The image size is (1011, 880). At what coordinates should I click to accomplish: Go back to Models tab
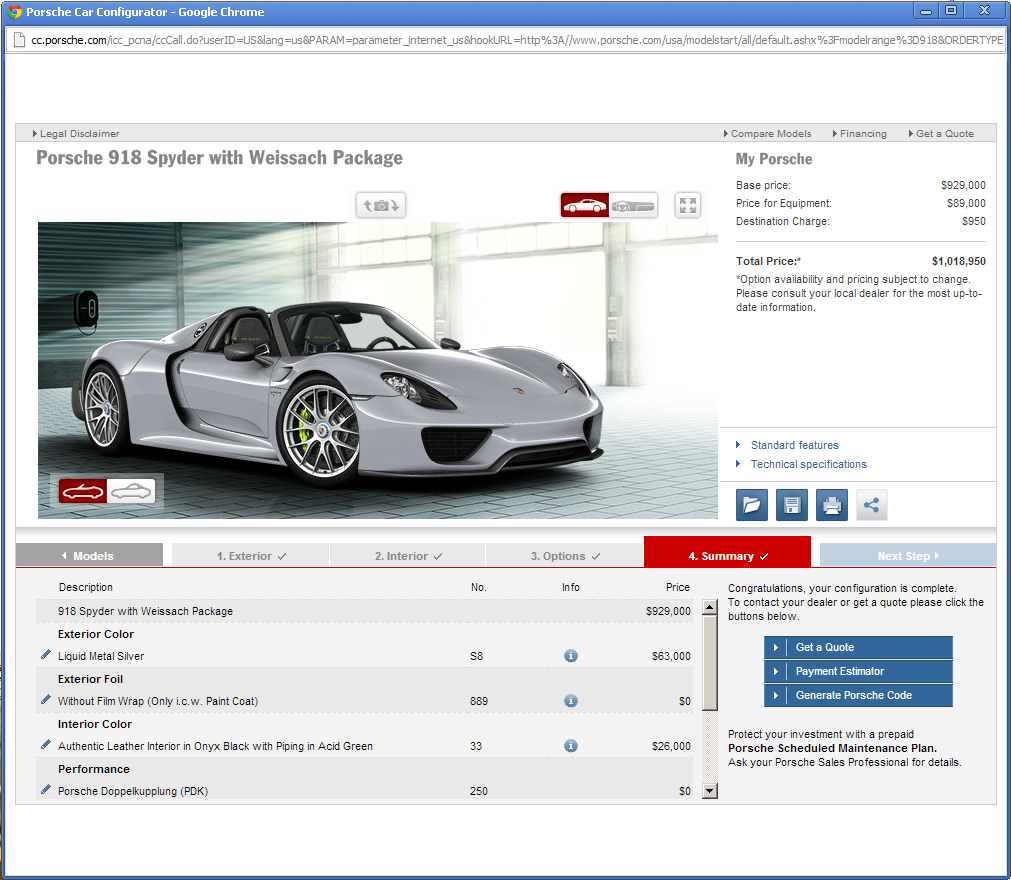89,555
